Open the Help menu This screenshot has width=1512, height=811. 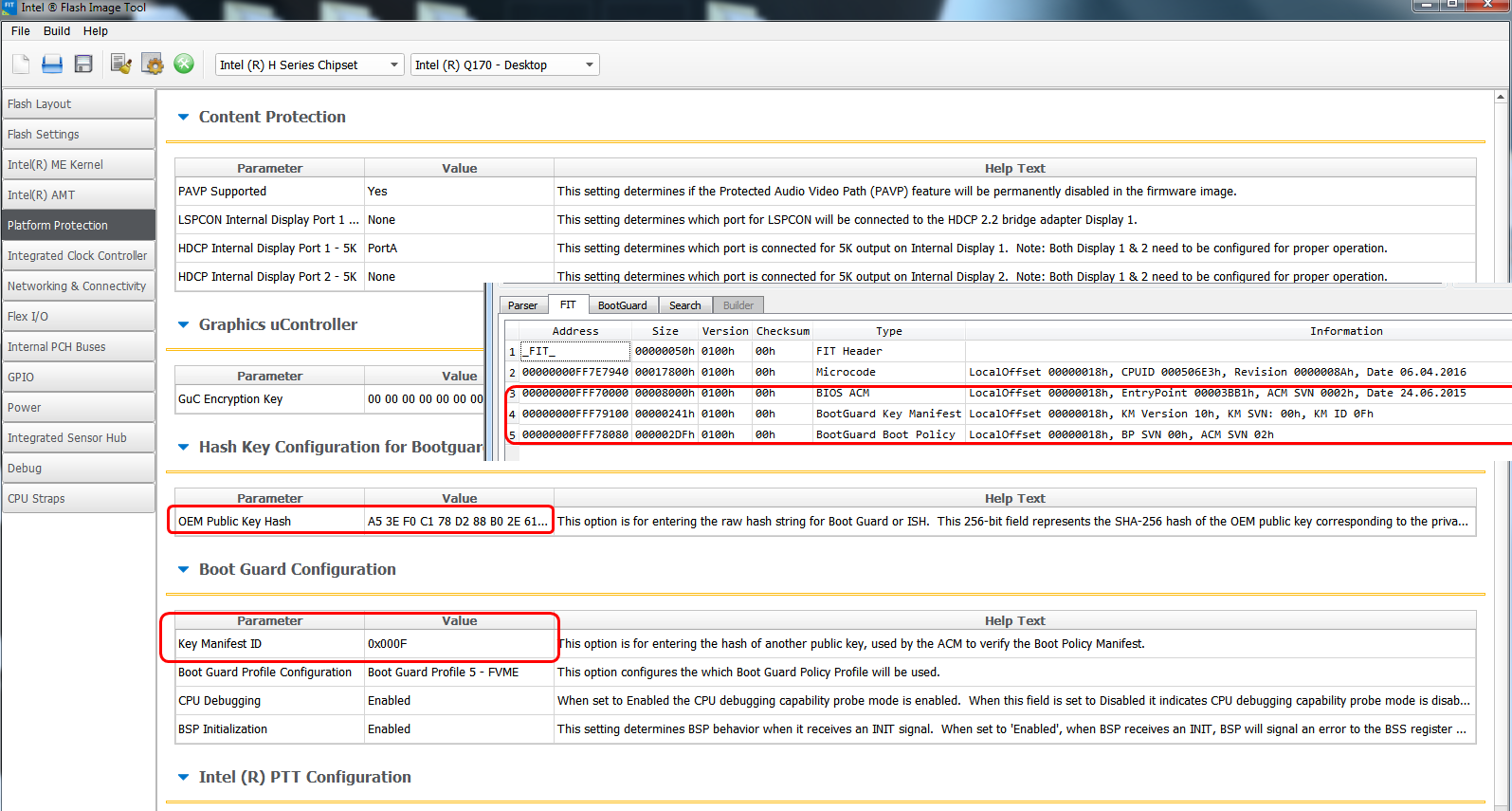click(x=96, y=31)
